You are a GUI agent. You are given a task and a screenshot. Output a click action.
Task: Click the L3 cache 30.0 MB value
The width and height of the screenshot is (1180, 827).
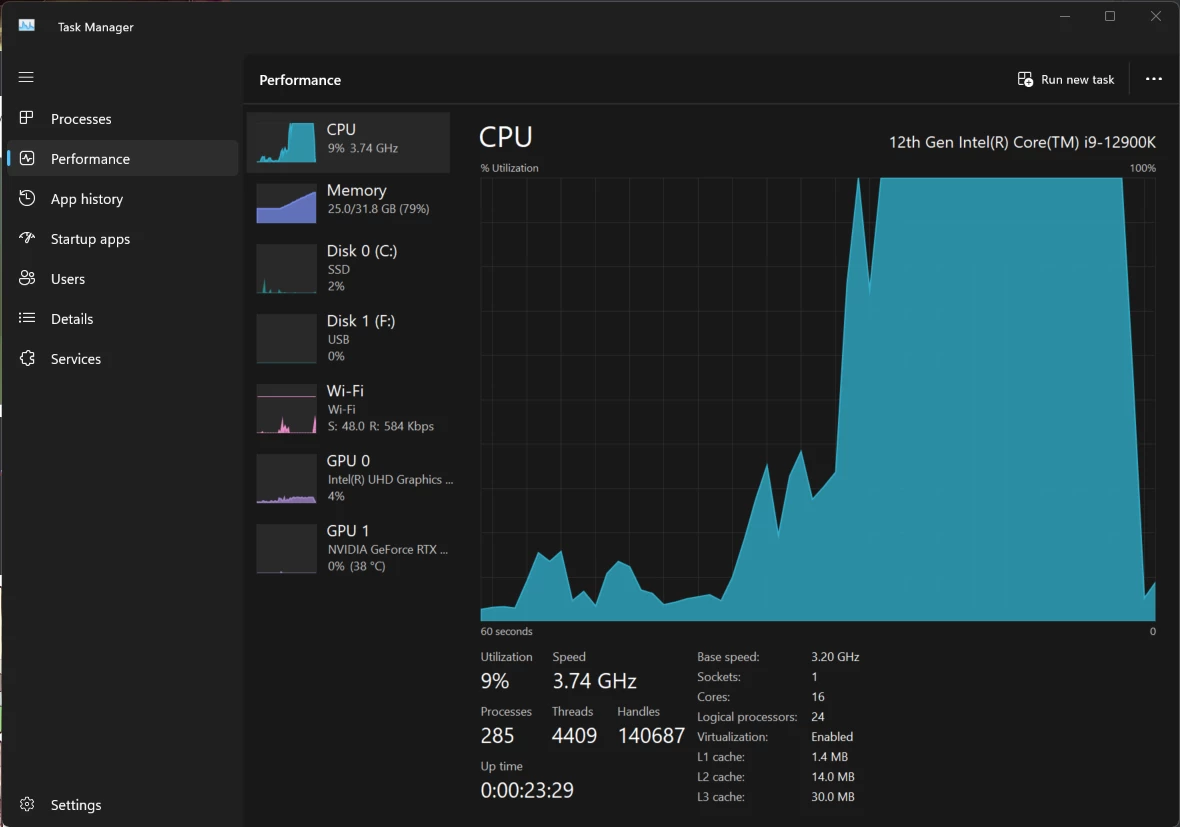[x=832, y=797]
